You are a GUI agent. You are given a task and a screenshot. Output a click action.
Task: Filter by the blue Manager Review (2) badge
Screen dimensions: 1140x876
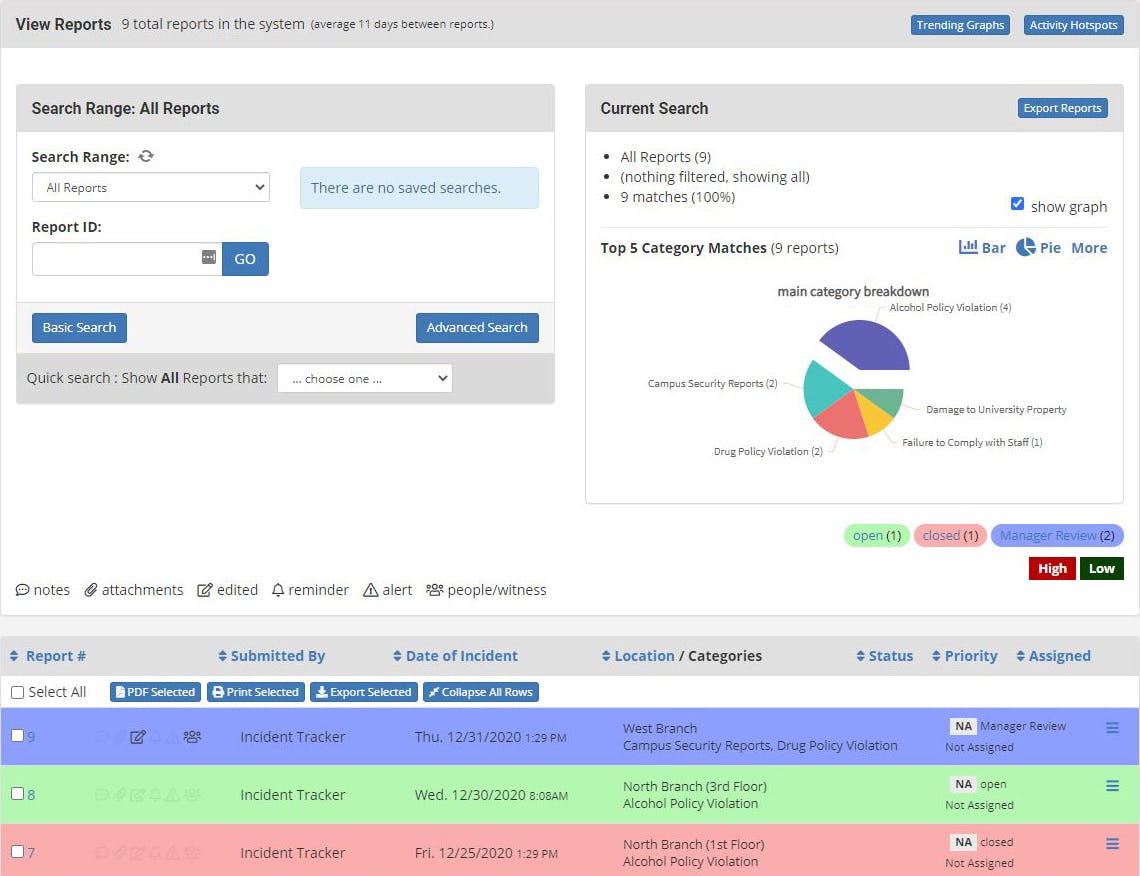point(1057,536)
